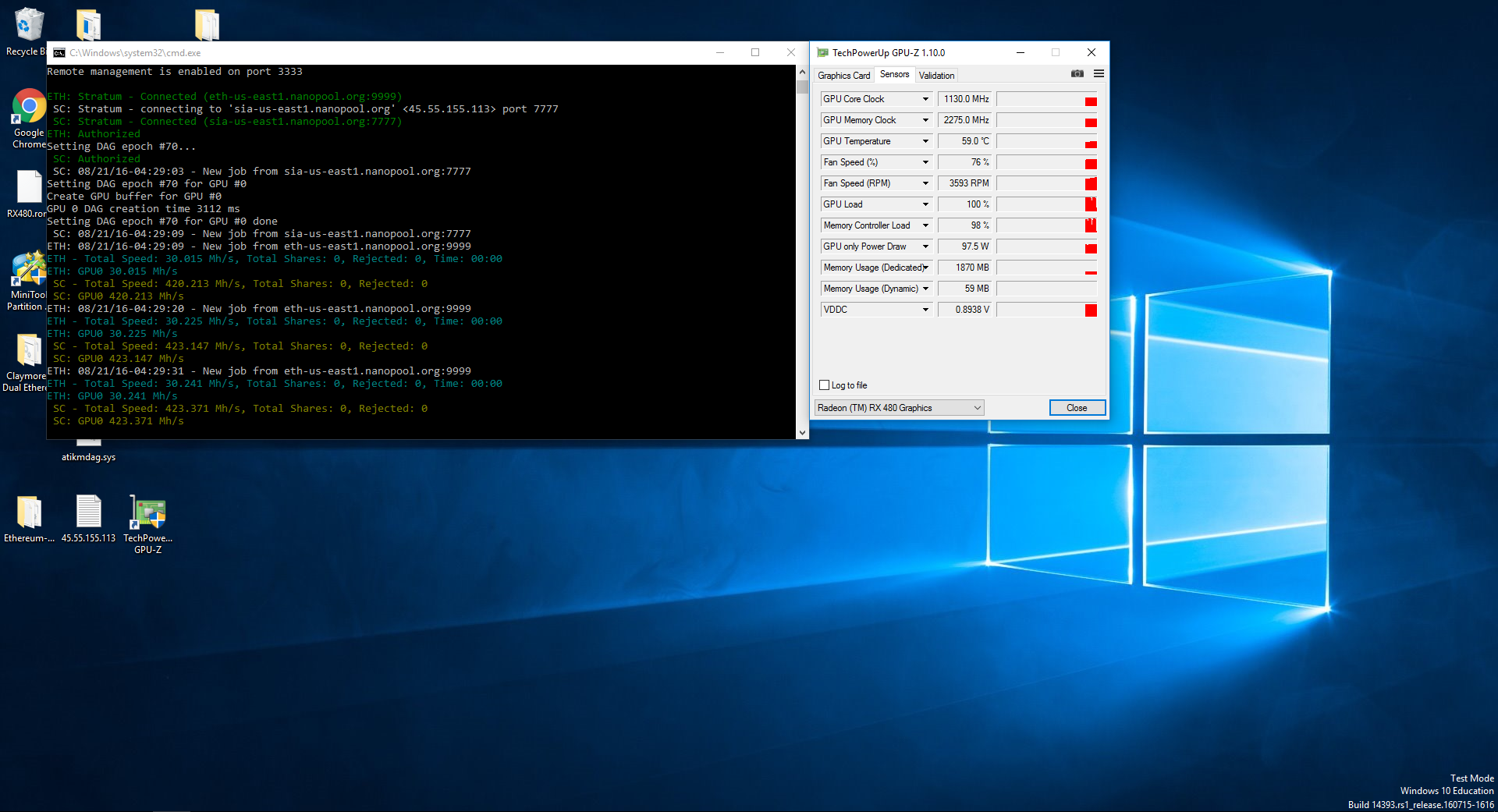1498x812 pixels.
Task: Click the GPU-Z screenshot camera icon
Action: [1077, 74]
